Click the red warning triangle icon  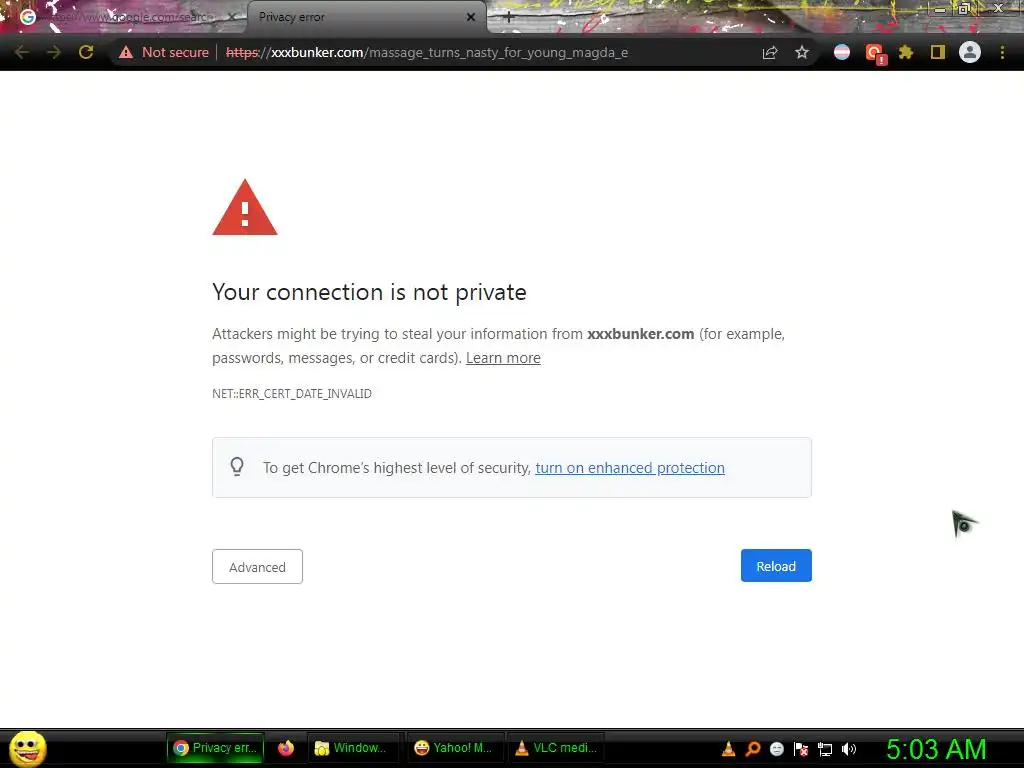245,208
